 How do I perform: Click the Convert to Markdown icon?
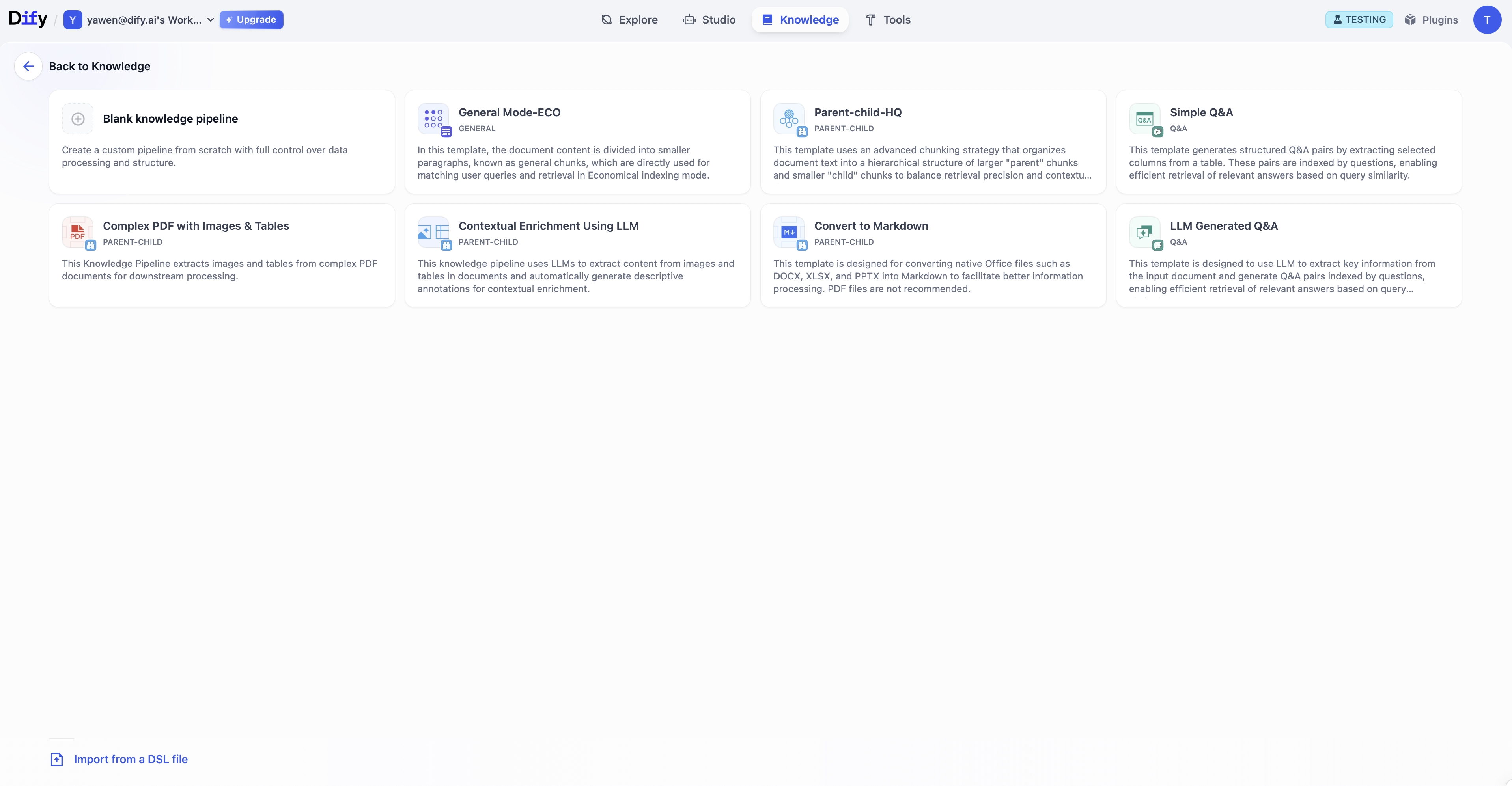tap(789, 232)
